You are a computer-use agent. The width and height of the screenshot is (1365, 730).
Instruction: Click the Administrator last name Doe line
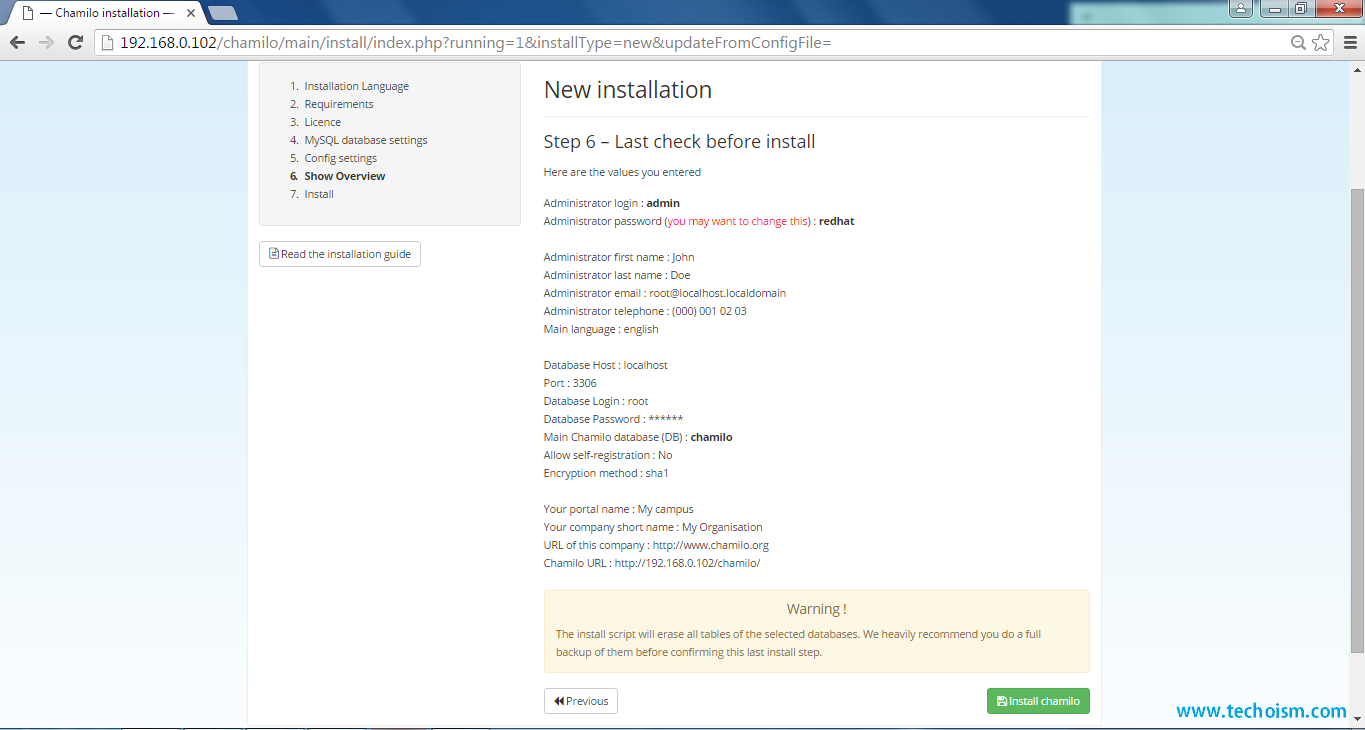[x=617, y=275]
